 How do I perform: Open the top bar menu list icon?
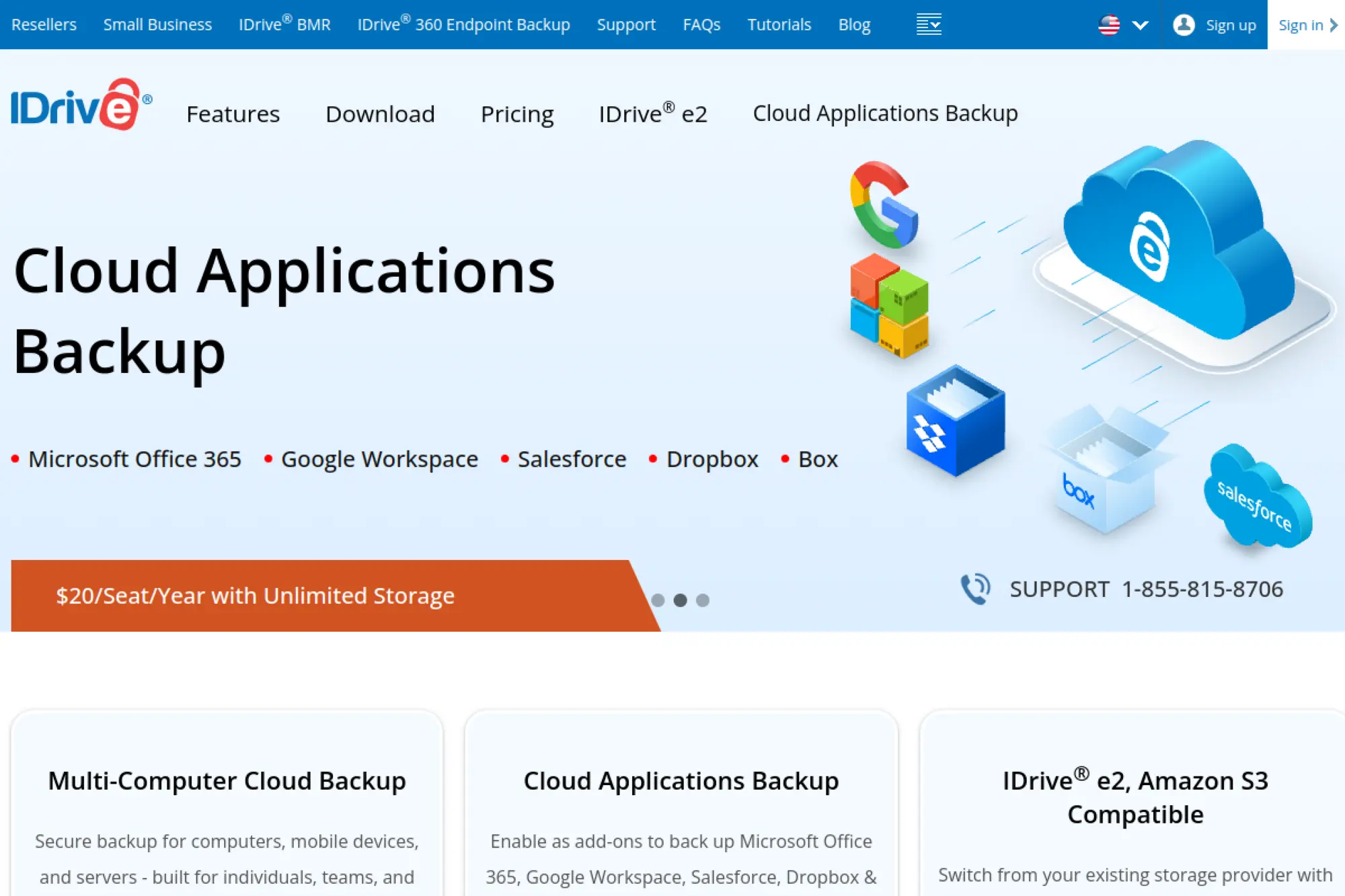click(929, 24)
